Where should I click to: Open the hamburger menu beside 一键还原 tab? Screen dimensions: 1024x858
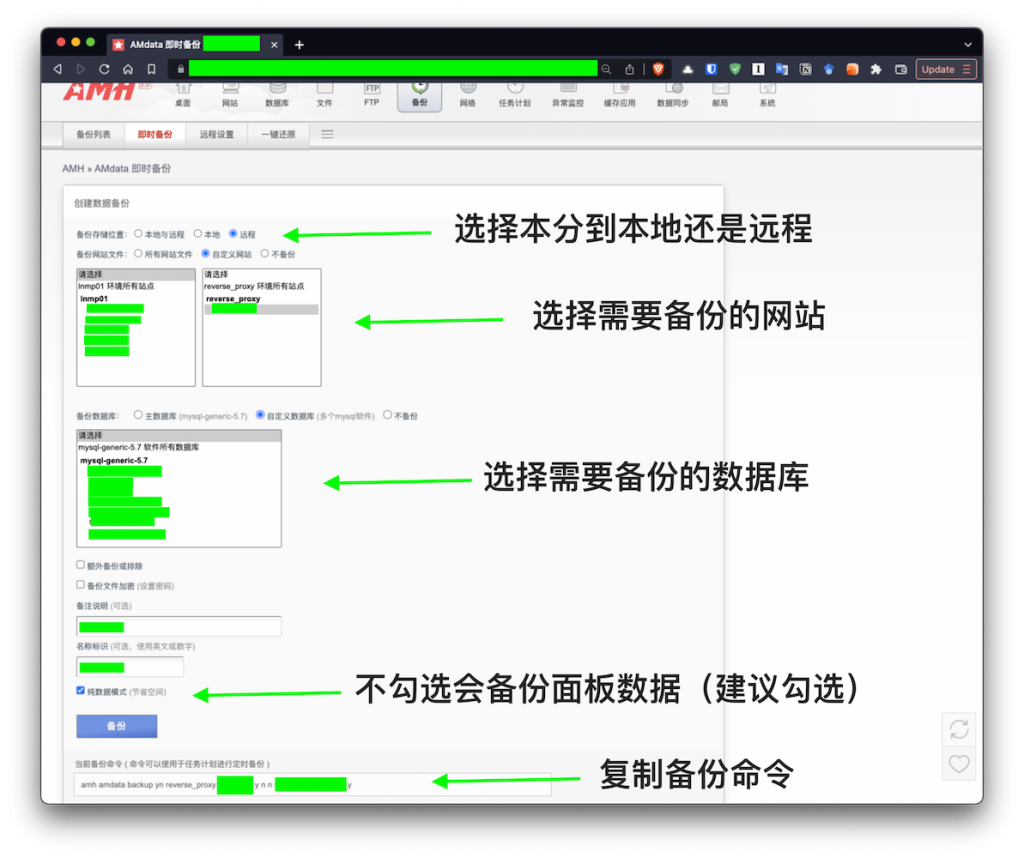tap(326, 133)
